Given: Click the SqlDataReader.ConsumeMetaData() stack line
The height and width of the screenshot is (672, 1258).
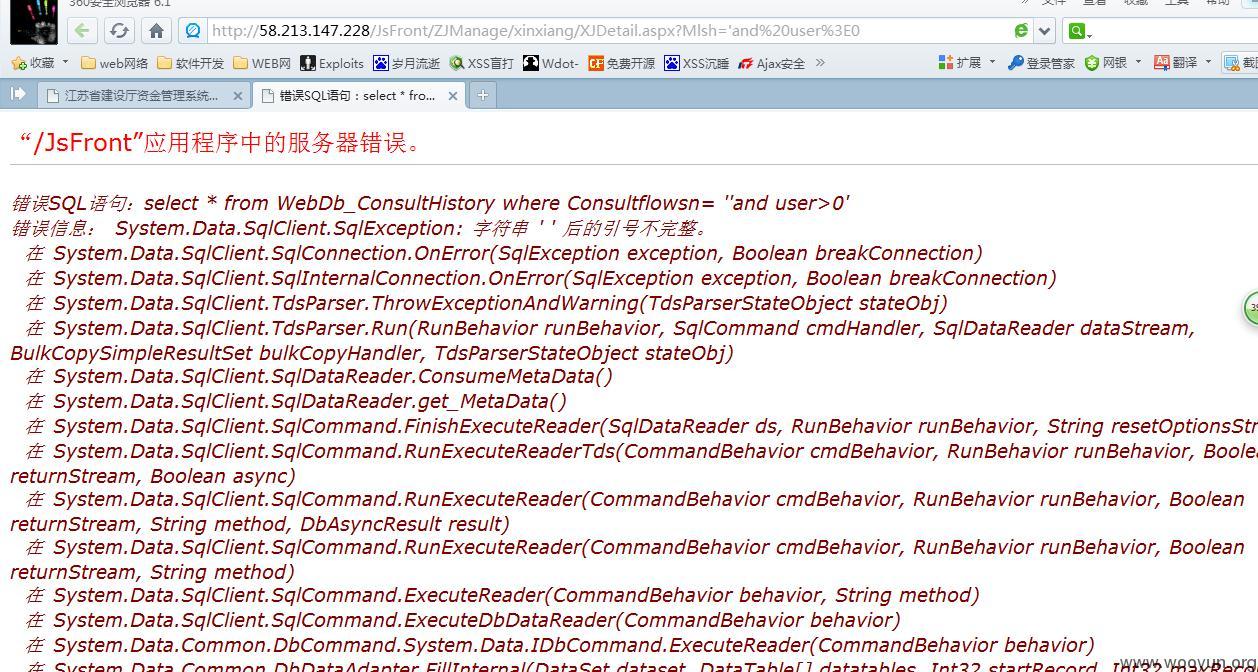Looking at the screenshot, I should tap(319, 376).
